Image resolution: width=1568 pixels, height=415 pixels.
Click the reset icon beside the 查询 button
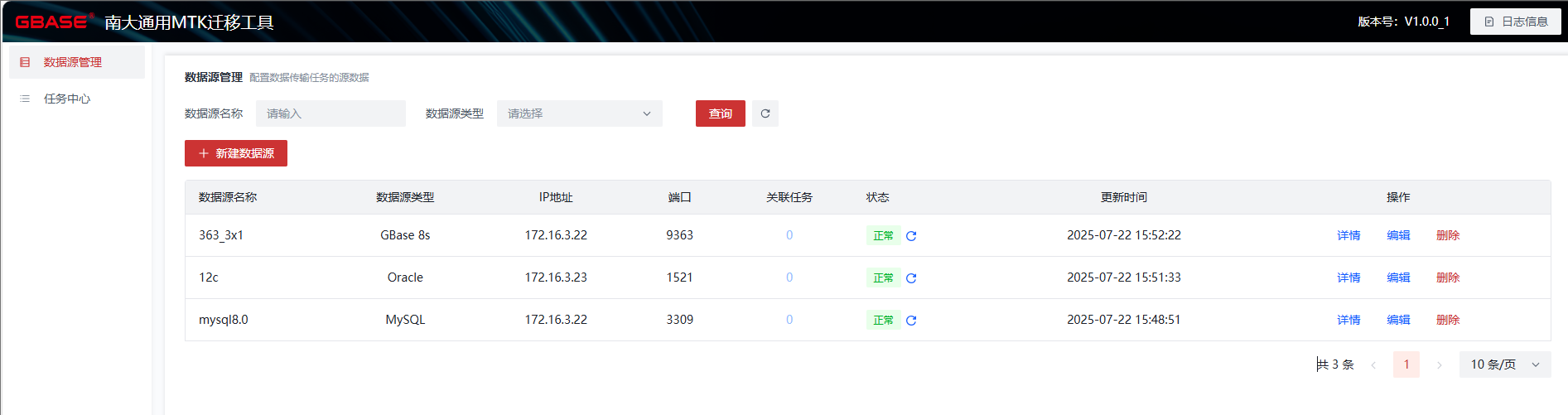coord(765,113)
